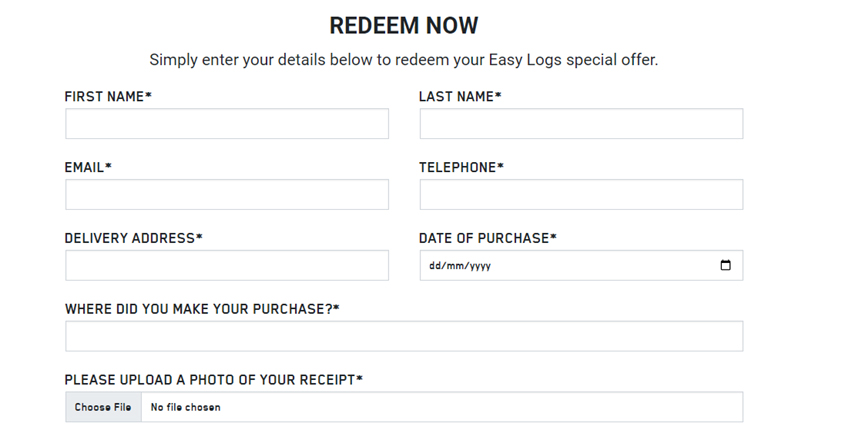Click the DELIVERY ADDRESS label
This screenshot has width=842, height=438.
[133, 238]
